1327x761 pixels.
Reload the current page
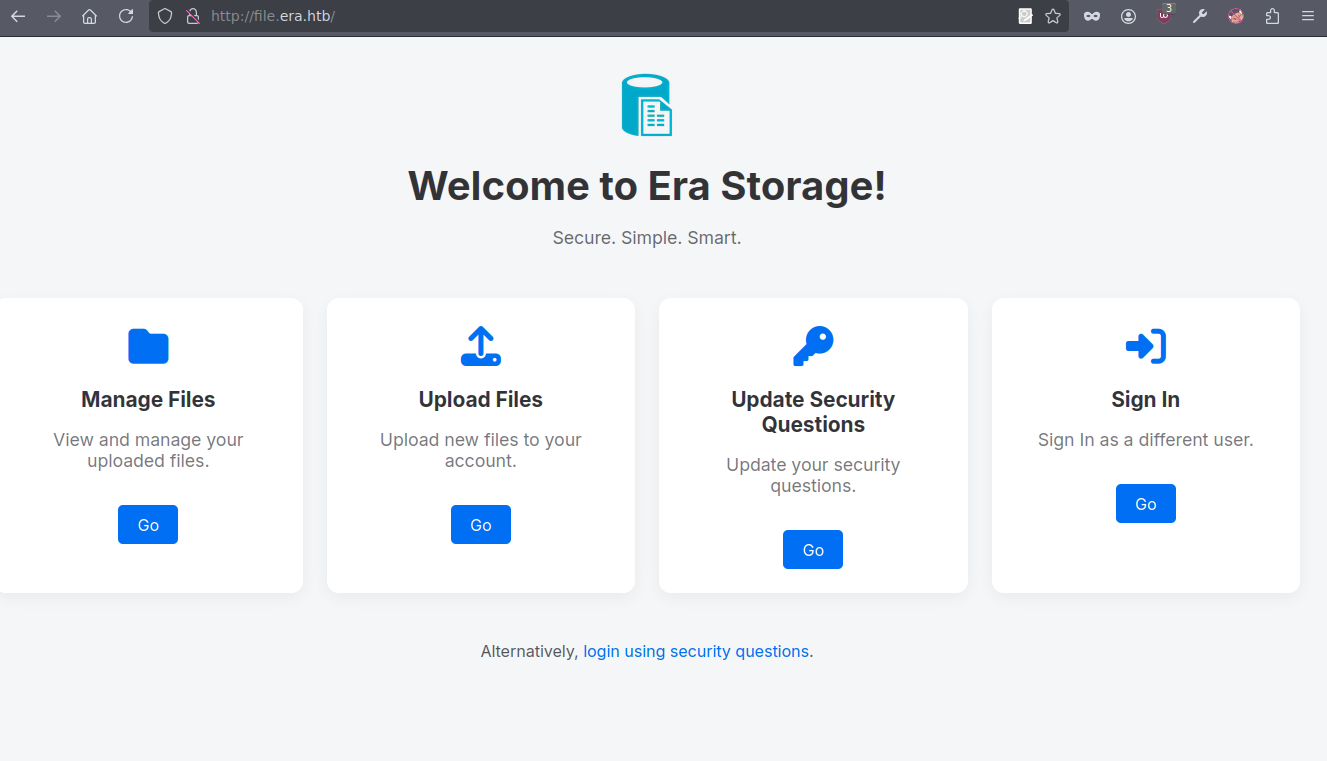[x=126, y=16]
